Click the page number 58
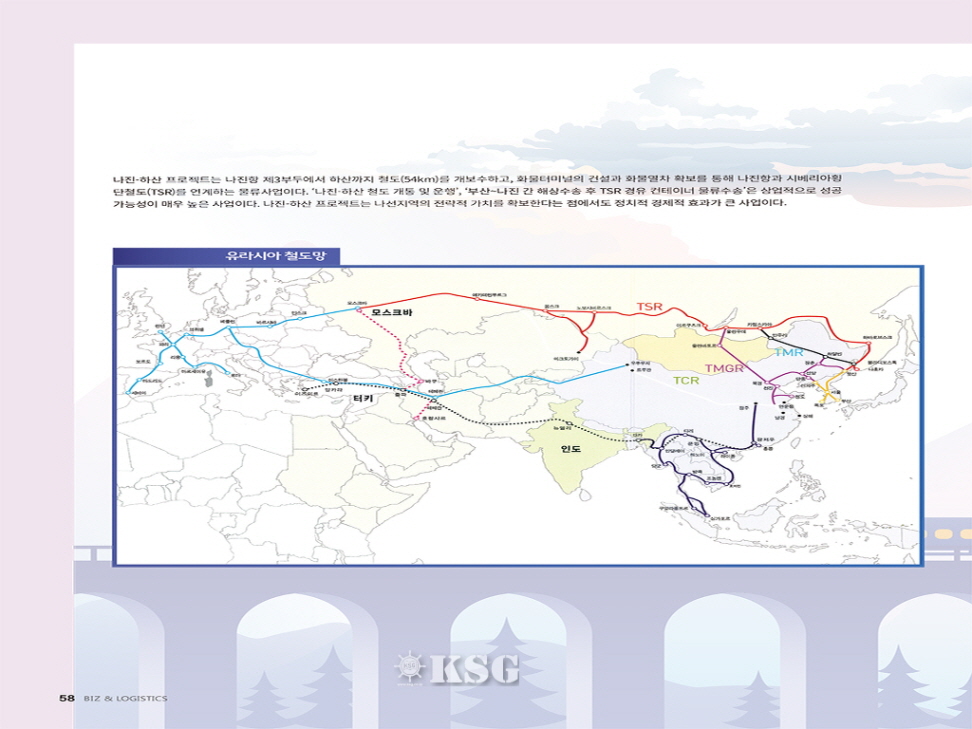The image size is (972, 729). [x=66, y=698]
